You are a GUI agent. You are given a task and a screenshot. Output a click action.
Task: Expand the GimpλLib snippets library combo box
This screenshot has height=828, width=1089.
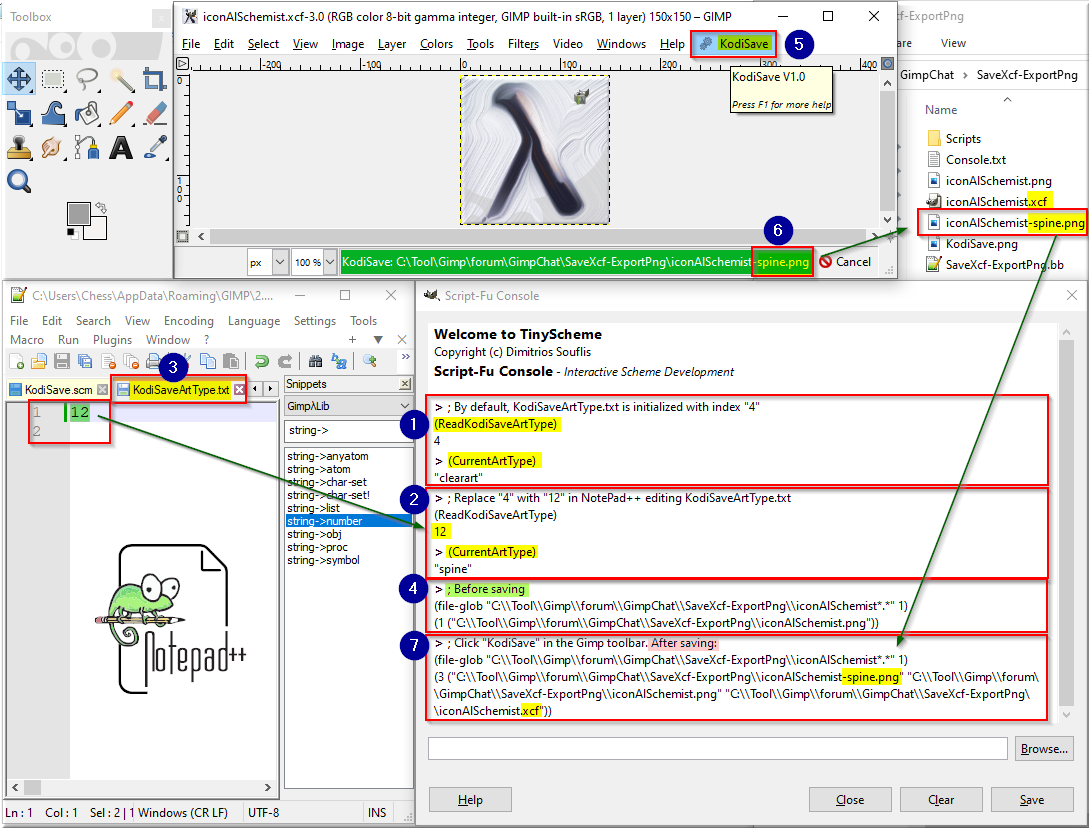tap(349, 406)
